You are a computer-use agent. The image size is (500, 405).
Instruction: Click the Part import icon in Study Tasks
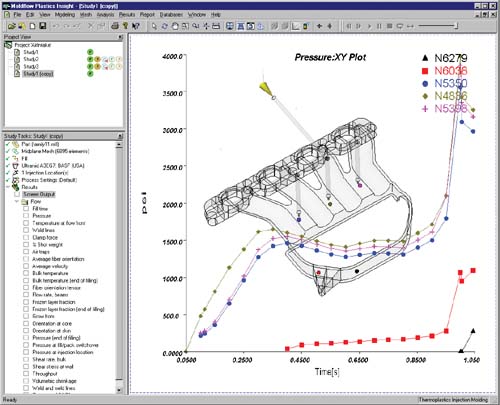pyautogui.click(x=15, y=144)
